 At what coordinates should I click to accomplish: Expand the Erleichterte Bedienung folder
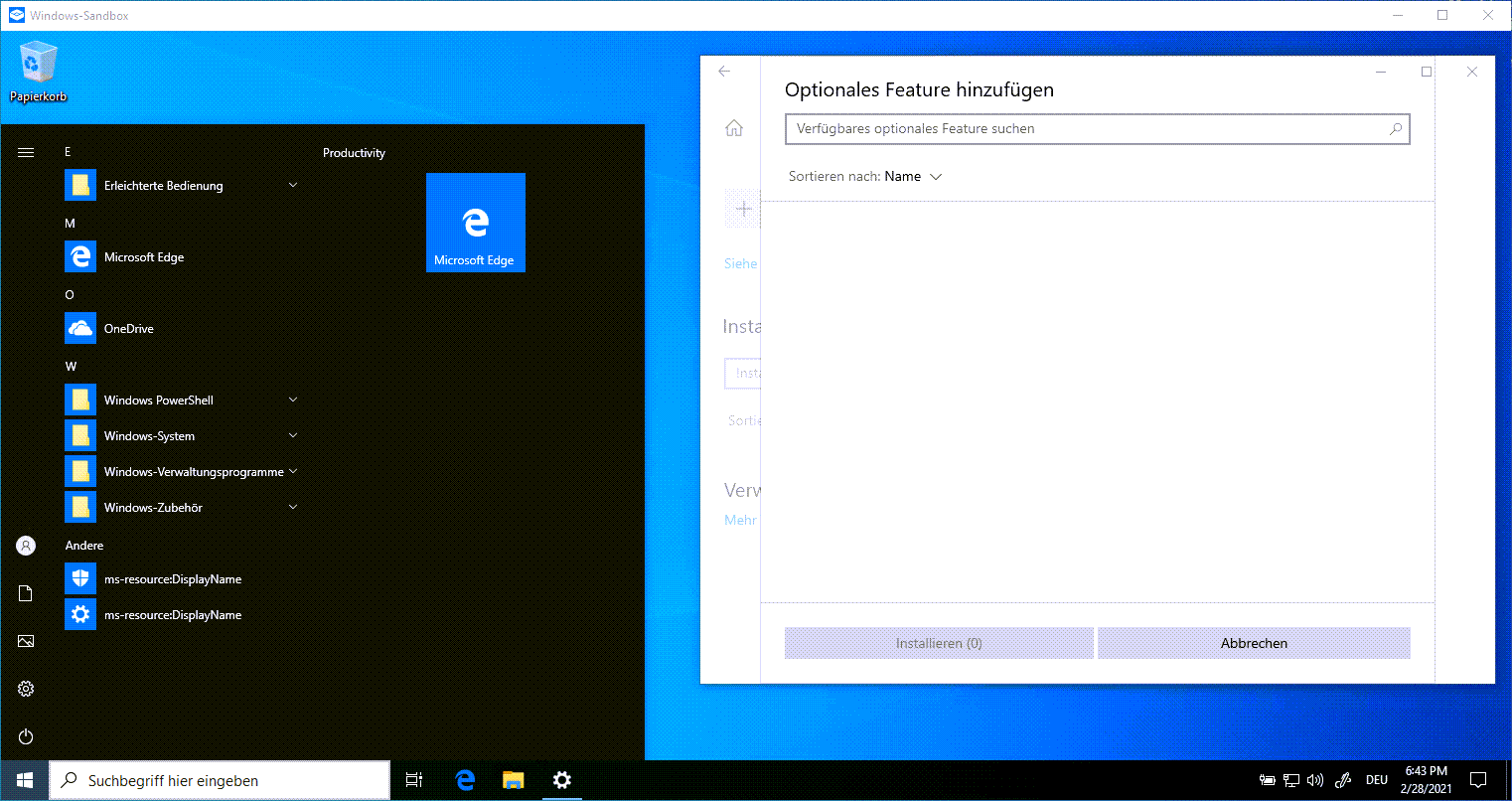tap(184, 186)
